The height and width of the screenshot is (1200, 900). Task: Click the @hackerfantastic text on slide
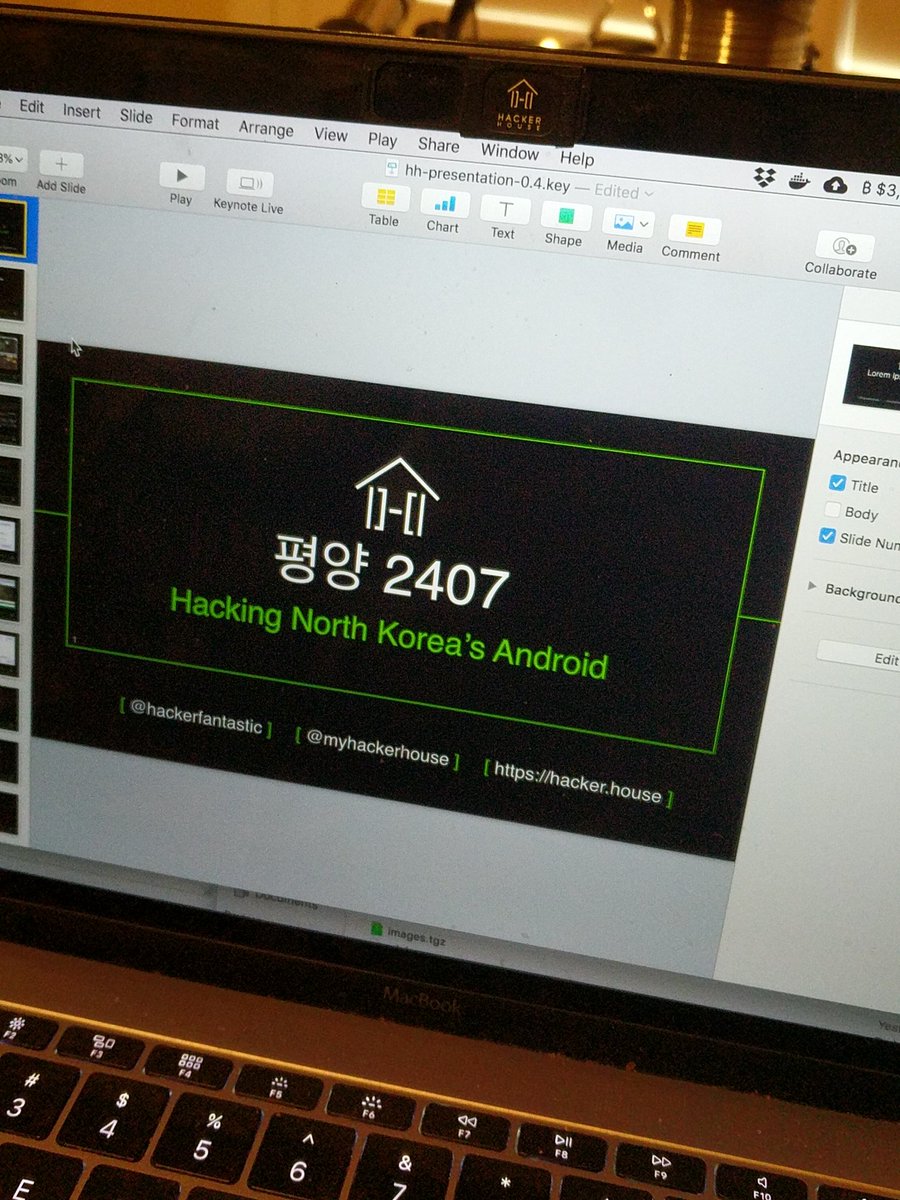coord(196,716)
